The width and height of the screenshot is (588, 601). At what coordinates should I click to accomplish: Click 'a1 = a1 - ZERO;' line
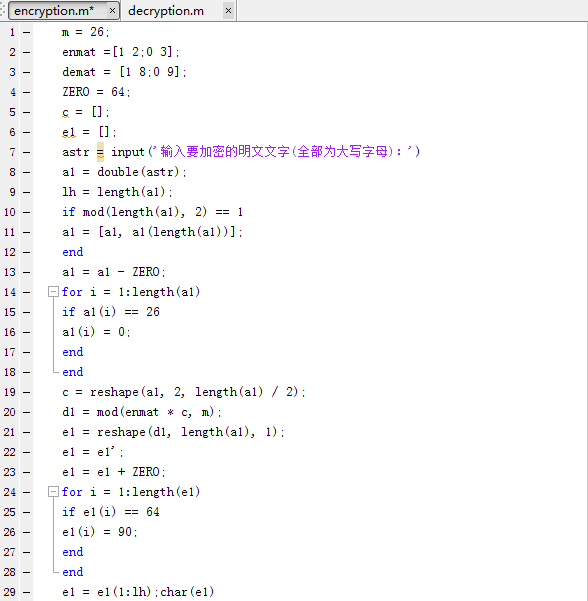114,272
